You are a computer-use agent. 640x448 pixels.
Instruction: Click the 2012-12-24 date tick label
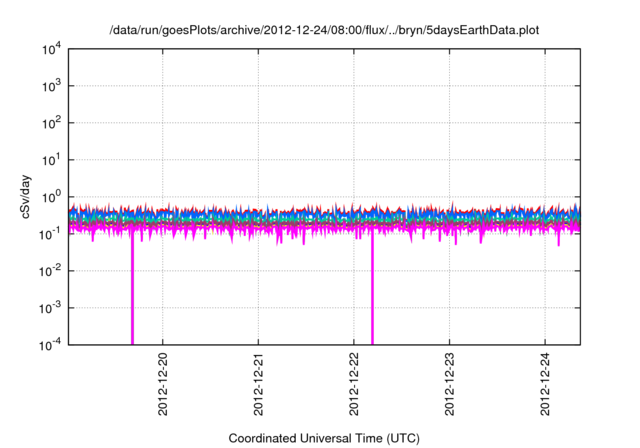click(x=545, y=384)
